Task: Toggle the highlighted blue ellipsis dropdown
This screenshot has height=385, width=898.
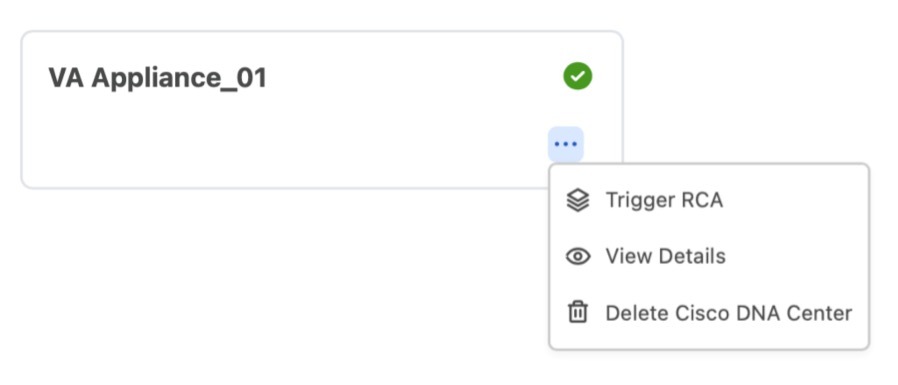Action: pos(566,144)
